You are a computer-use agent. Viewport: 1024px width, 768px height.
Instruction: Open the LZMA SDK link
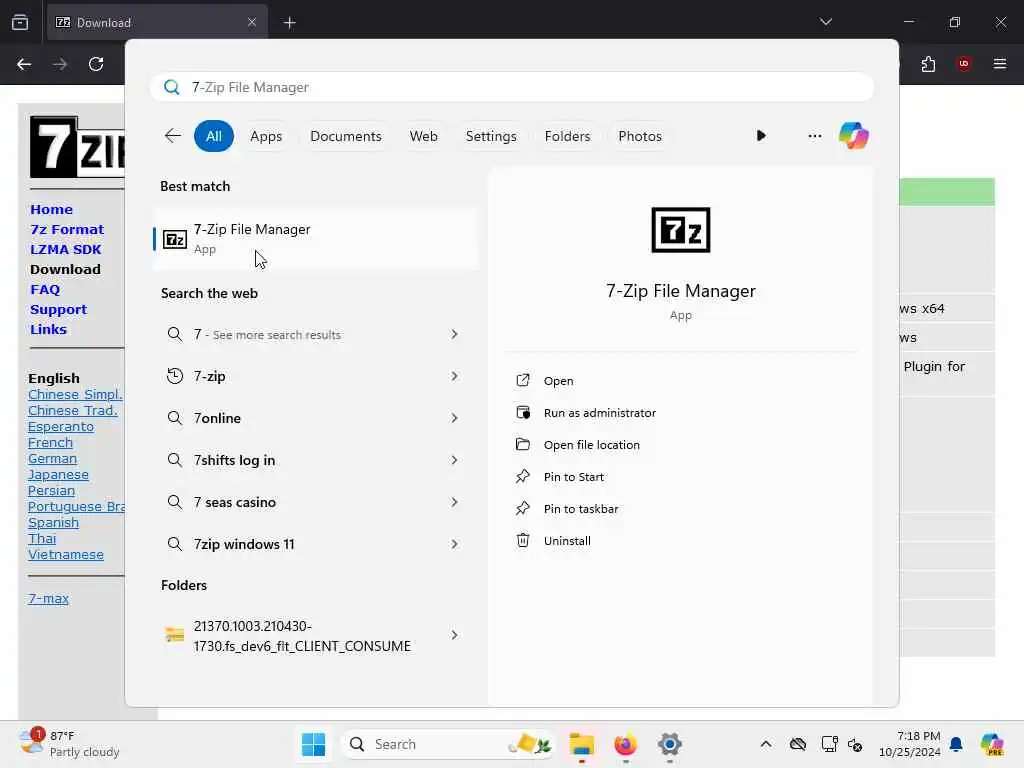point(65,249)
